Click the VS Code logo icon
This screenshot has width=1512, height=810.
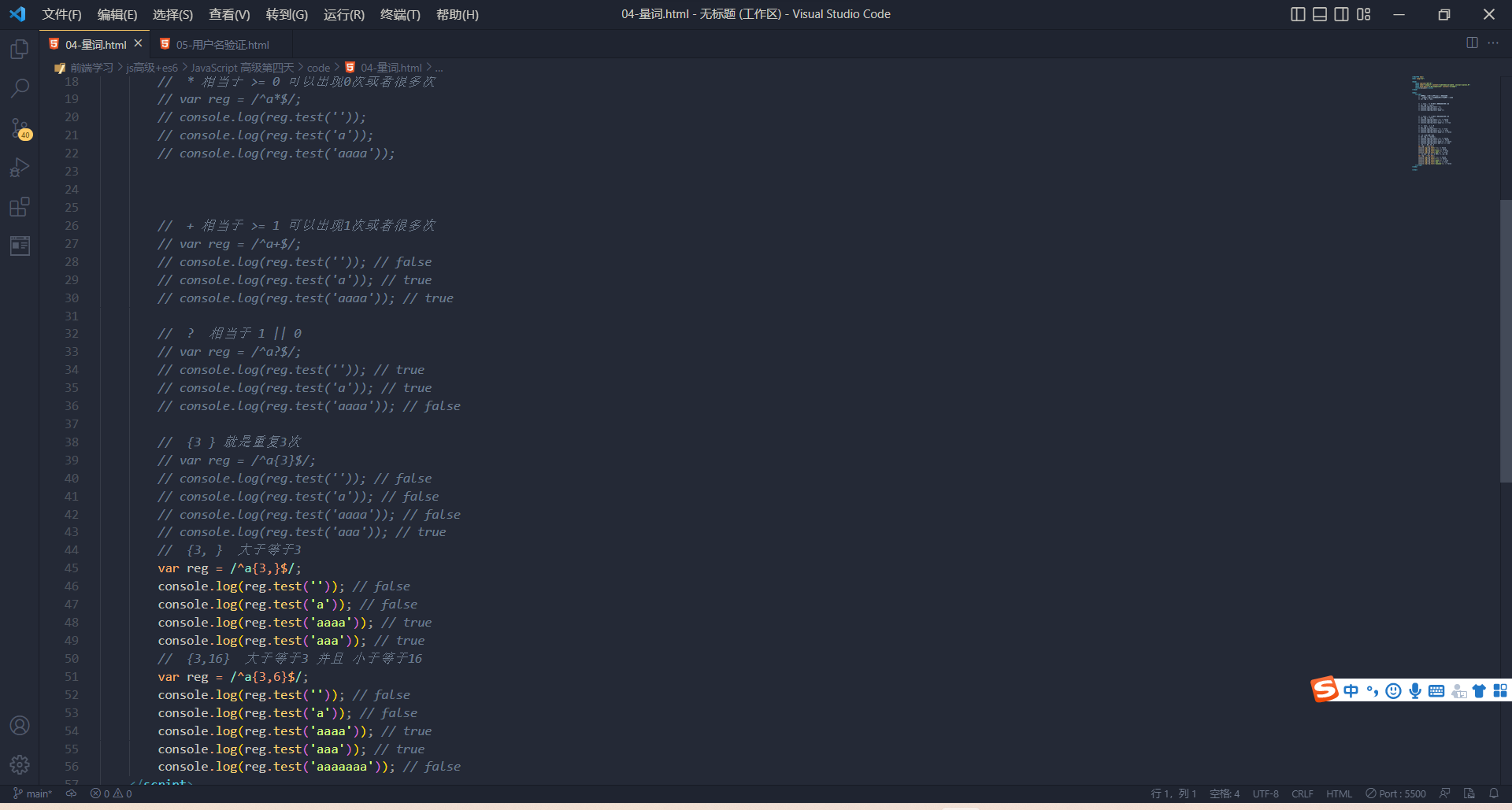[17, 14]
